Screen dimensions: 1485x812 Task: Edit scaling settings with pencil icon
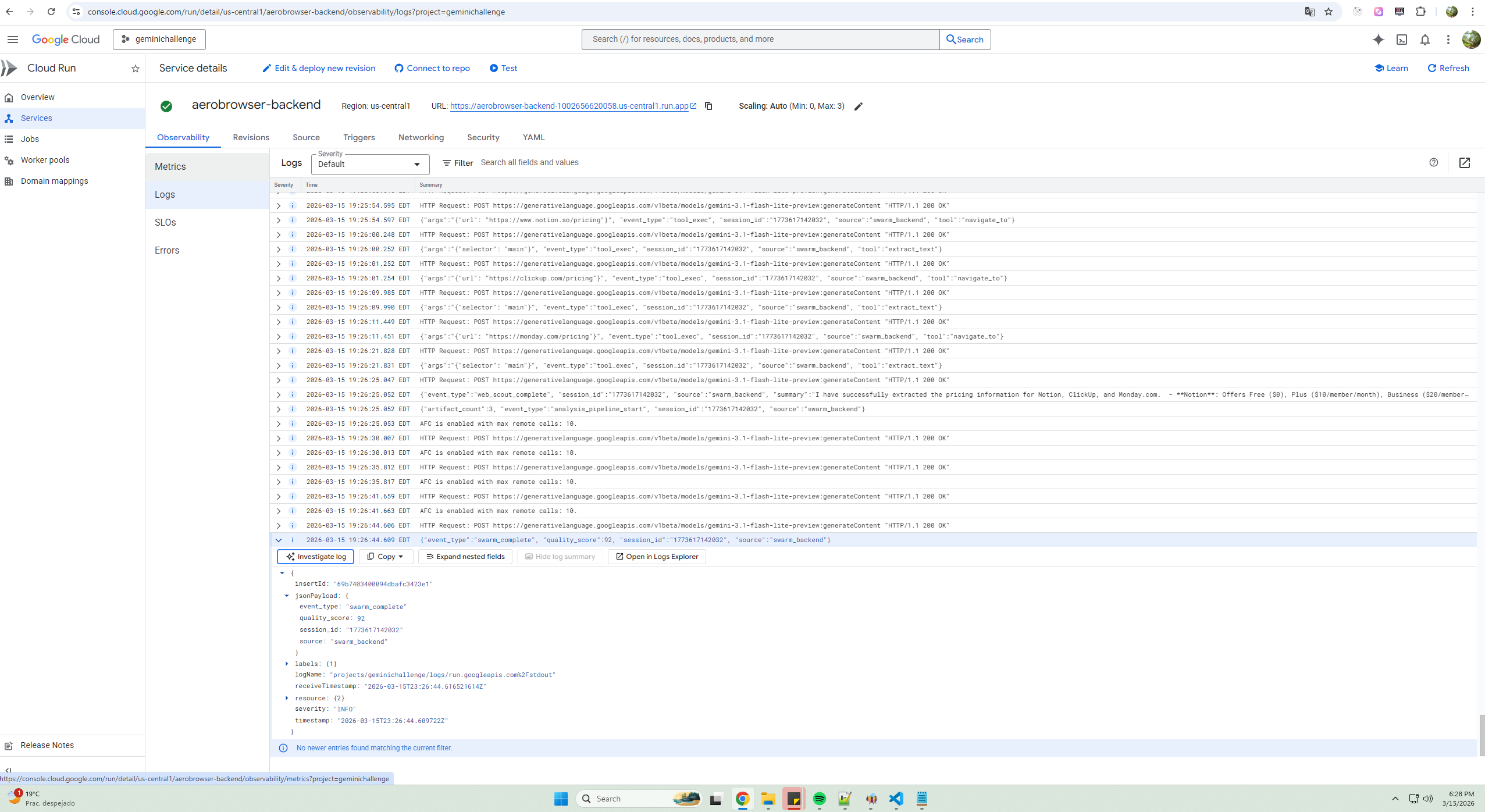pos(859,106)
